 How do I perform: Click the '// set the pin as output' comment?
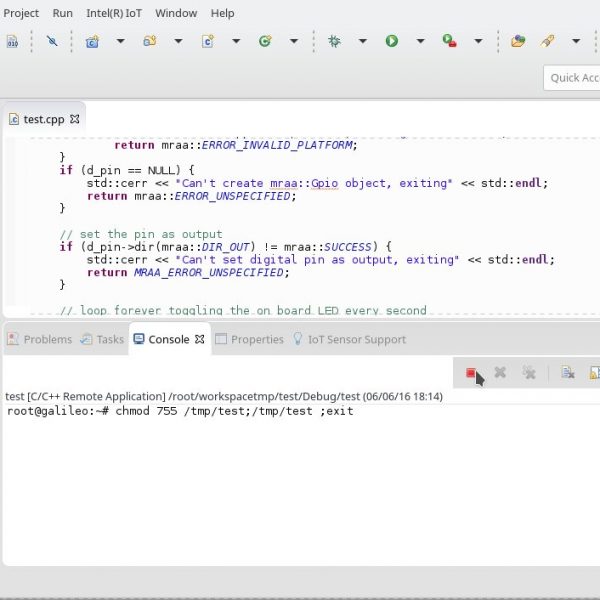pos(141,234)
